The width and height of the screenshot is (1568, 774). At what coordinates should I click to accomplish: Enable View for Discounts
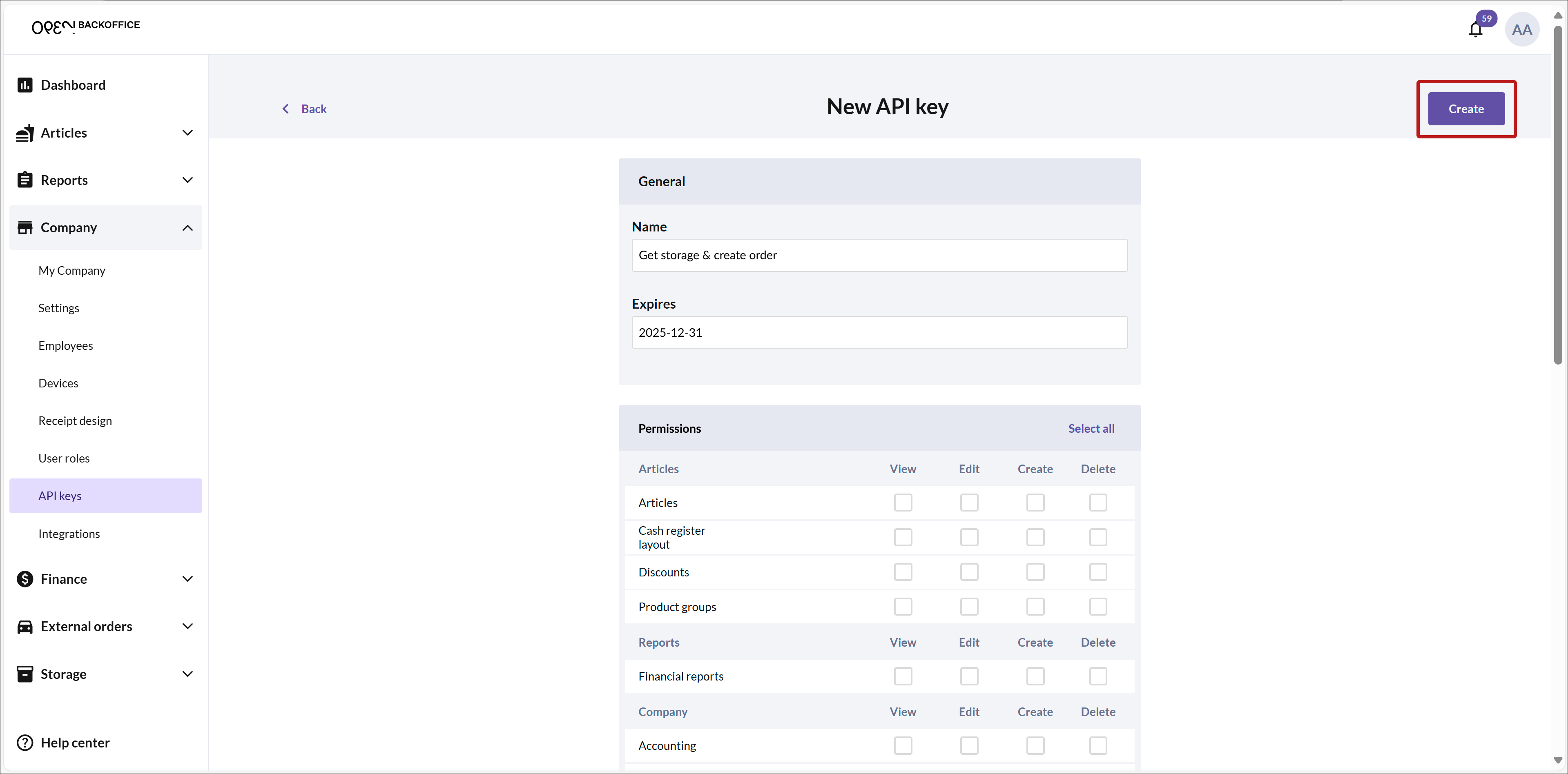click(x=903, y=572)
